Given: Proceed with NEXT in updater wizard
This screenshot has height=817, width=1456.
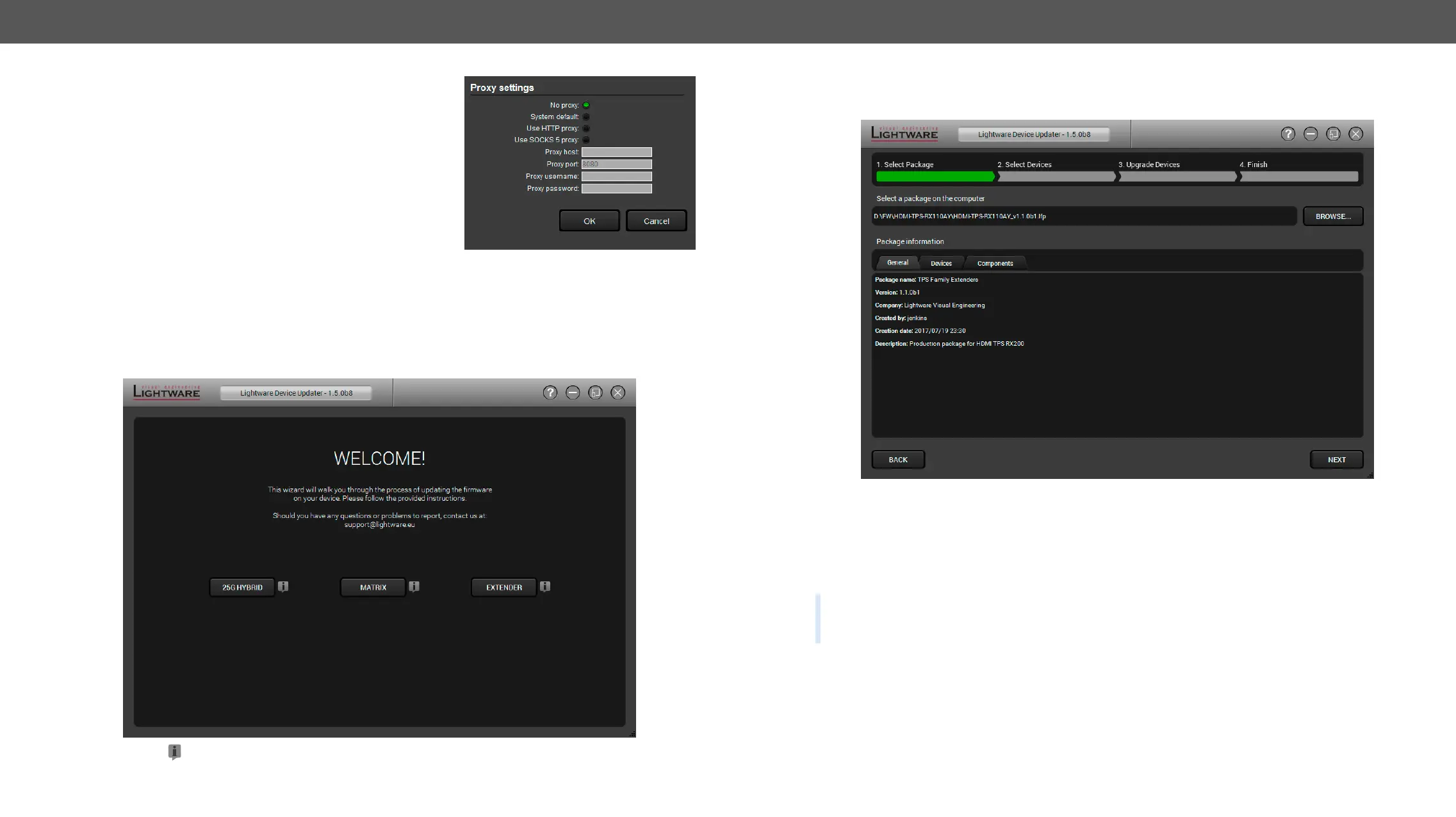Looking at the screenshot, I should point(1336,460).
